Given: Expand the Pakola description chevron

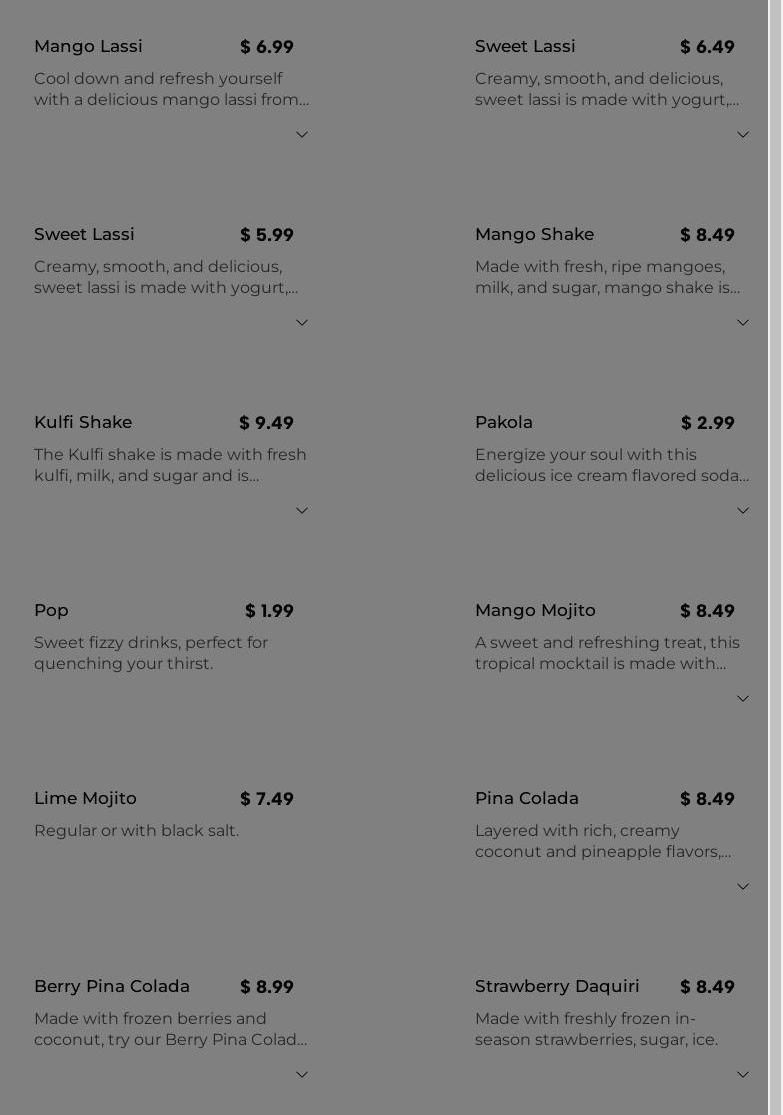Looking at the screenshot, I should click(742, 511).
